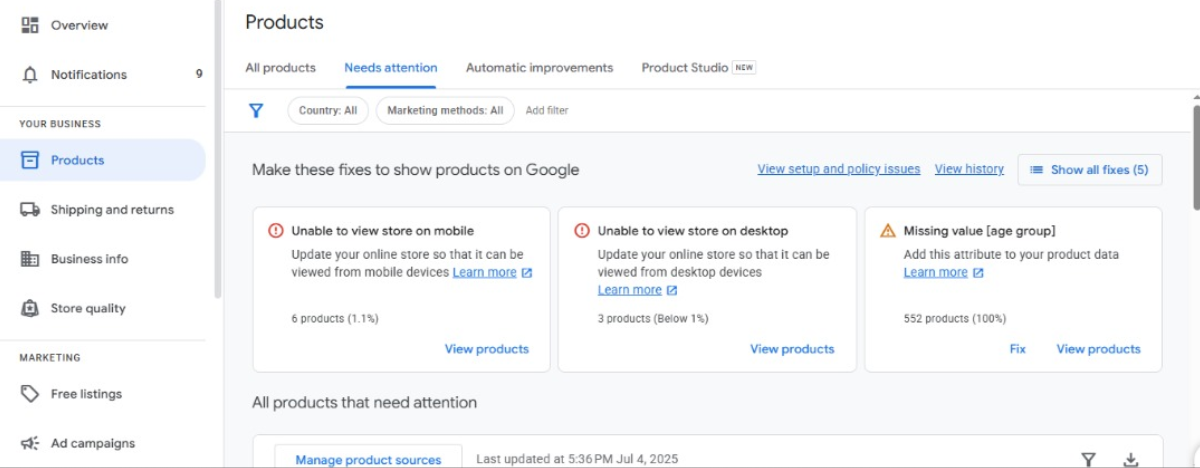Click the Free listings tag icon
The image size is (1200, 468).
click(30, 394)
